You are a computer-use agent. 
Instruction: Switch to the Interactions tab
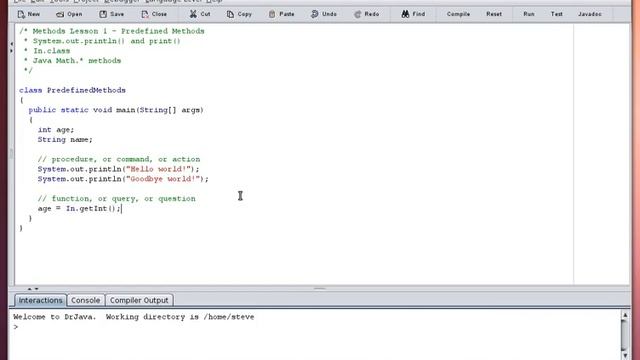pyautogui.click(x=40, y=300)
